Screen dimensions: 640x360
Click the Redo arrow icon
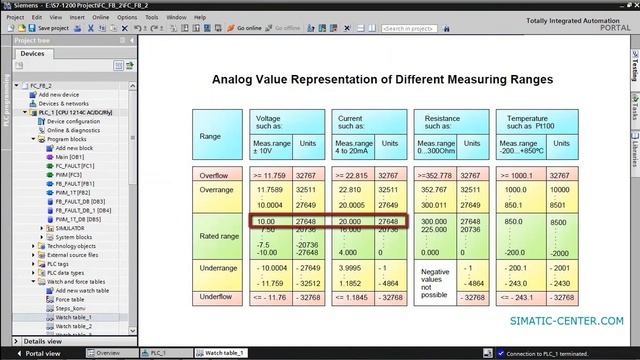click(154, 28)
